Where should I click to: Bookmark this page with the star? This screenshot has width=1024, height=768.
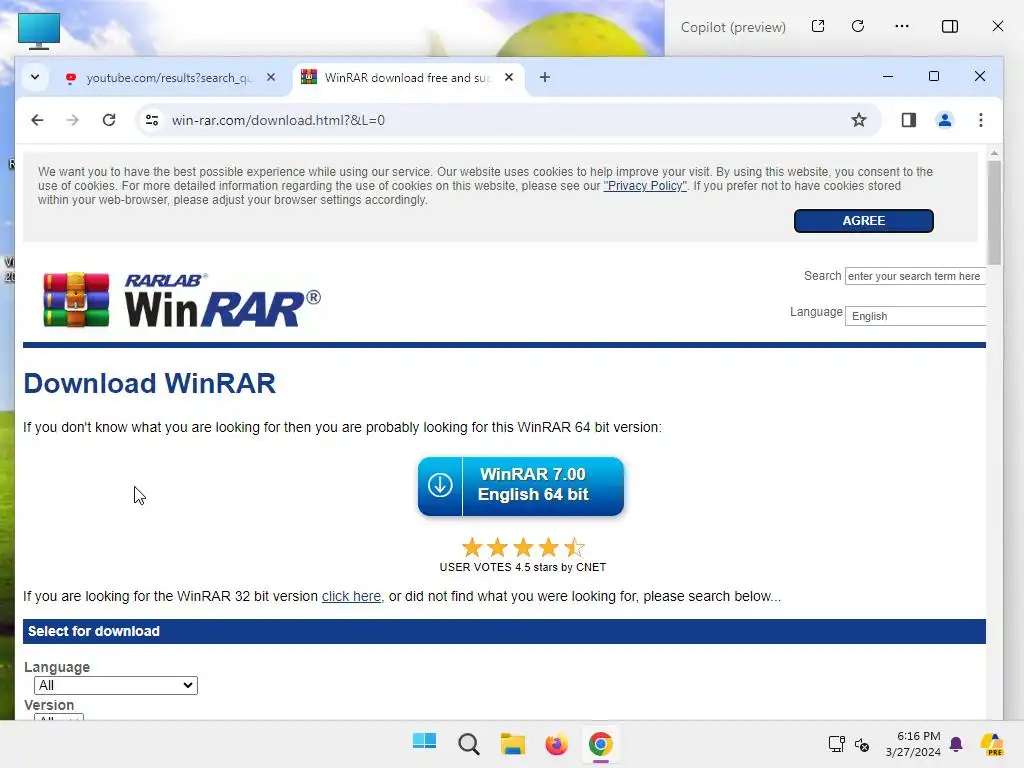(859, 120)
